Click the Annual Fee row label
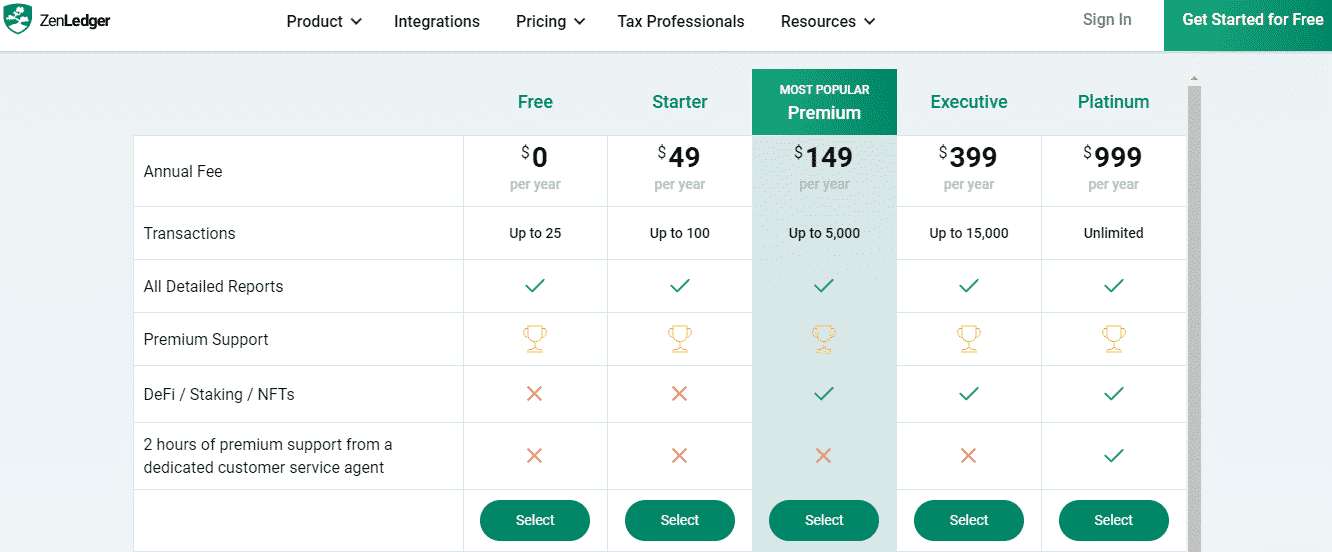Screen dimensions: 1332x552 183,171
